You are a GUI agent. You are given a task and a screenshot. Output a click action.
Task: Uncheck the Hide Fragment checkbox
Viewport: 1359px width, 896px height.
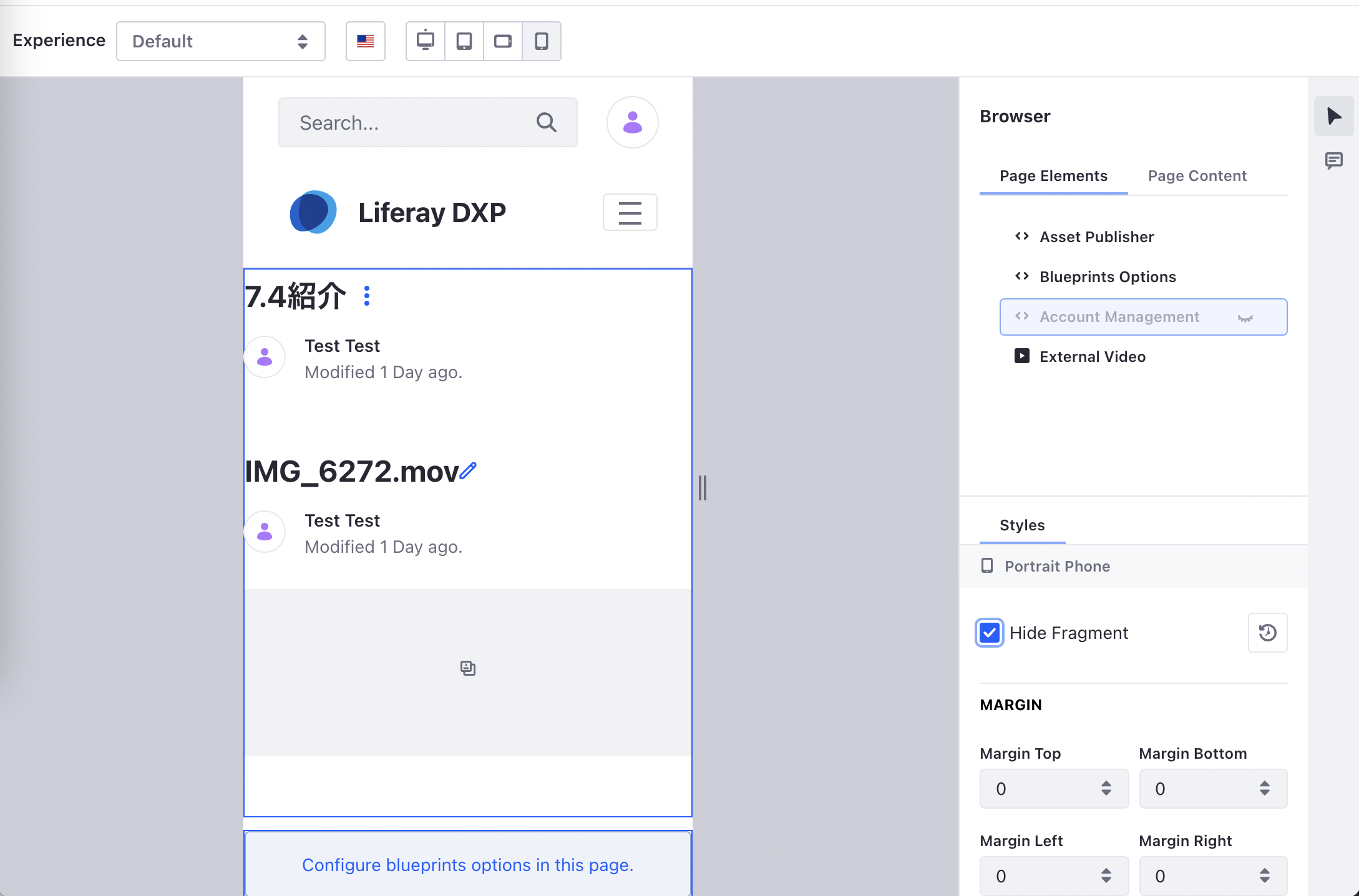click(x=990, y=633)
